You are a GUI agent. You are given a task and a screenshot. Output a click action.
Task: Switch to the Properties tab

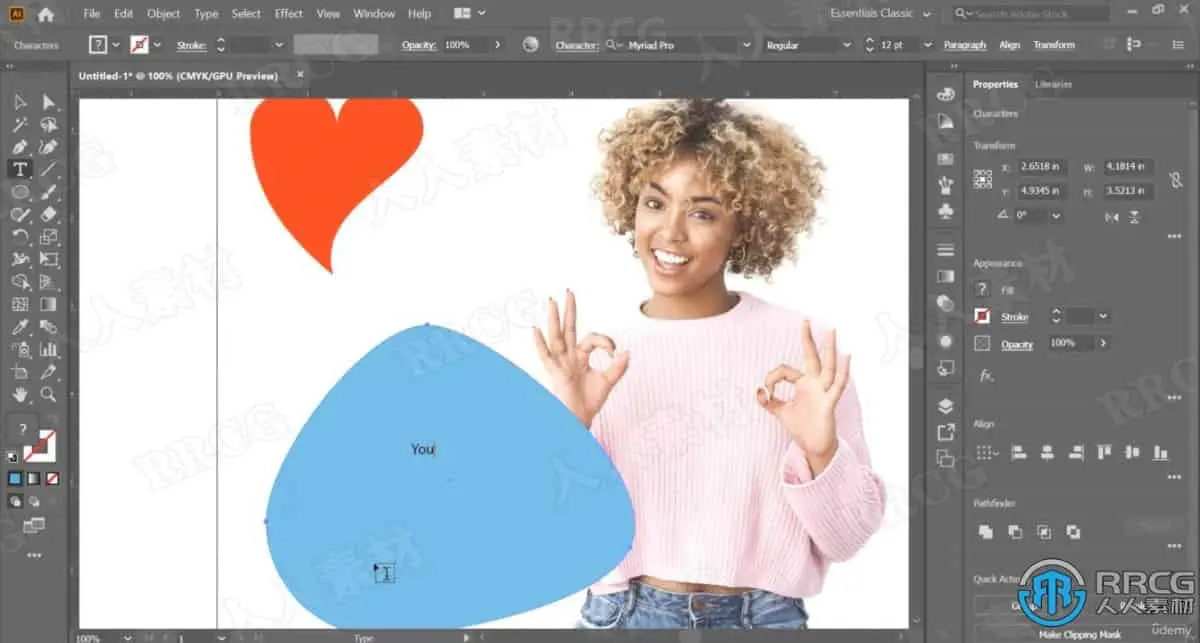tap(995, 85)
